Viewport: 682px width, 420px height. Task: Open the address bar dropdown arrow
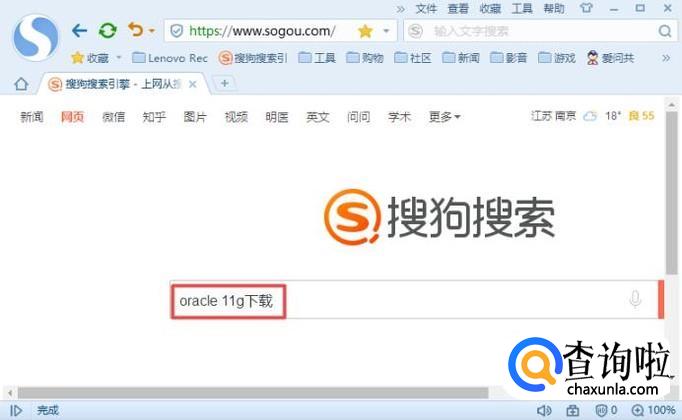[x=386, y=31]
